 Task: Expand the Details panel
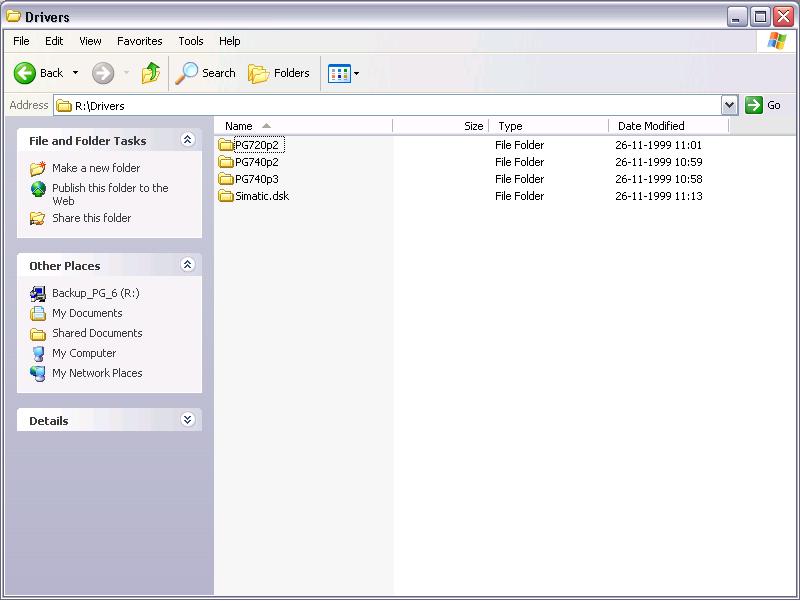(x=187, y=419)
